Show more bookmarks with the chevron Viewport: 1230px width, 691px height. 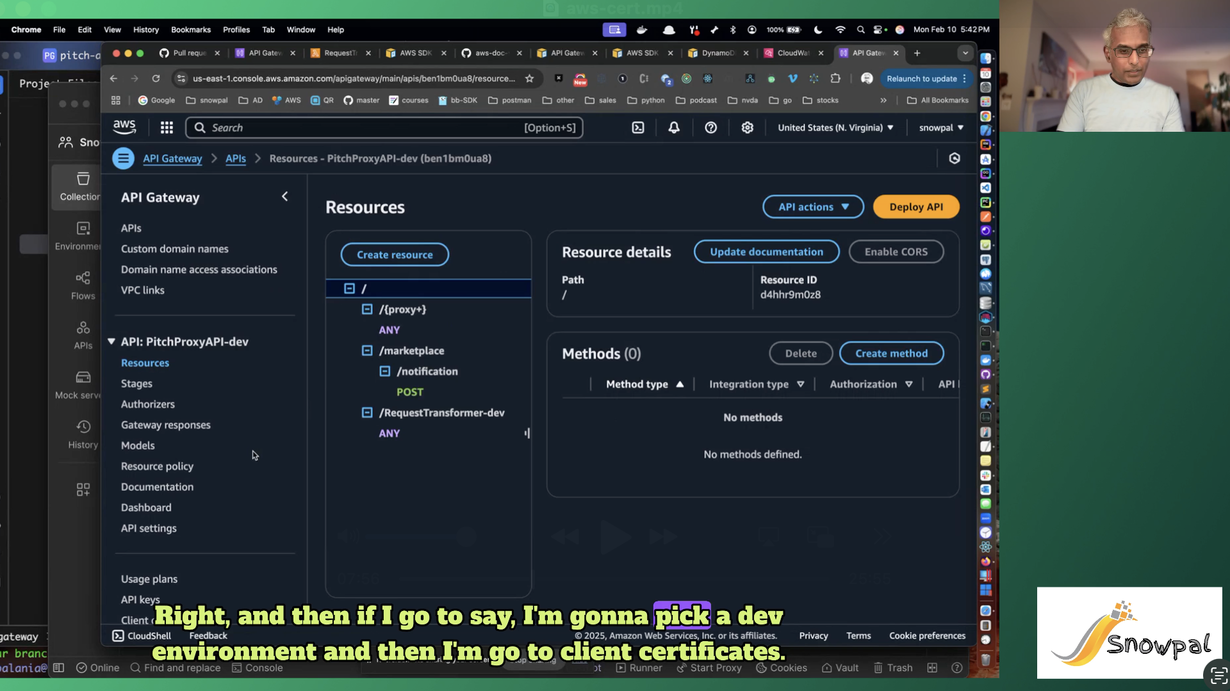pyautogui.click(x=883, y=100)
